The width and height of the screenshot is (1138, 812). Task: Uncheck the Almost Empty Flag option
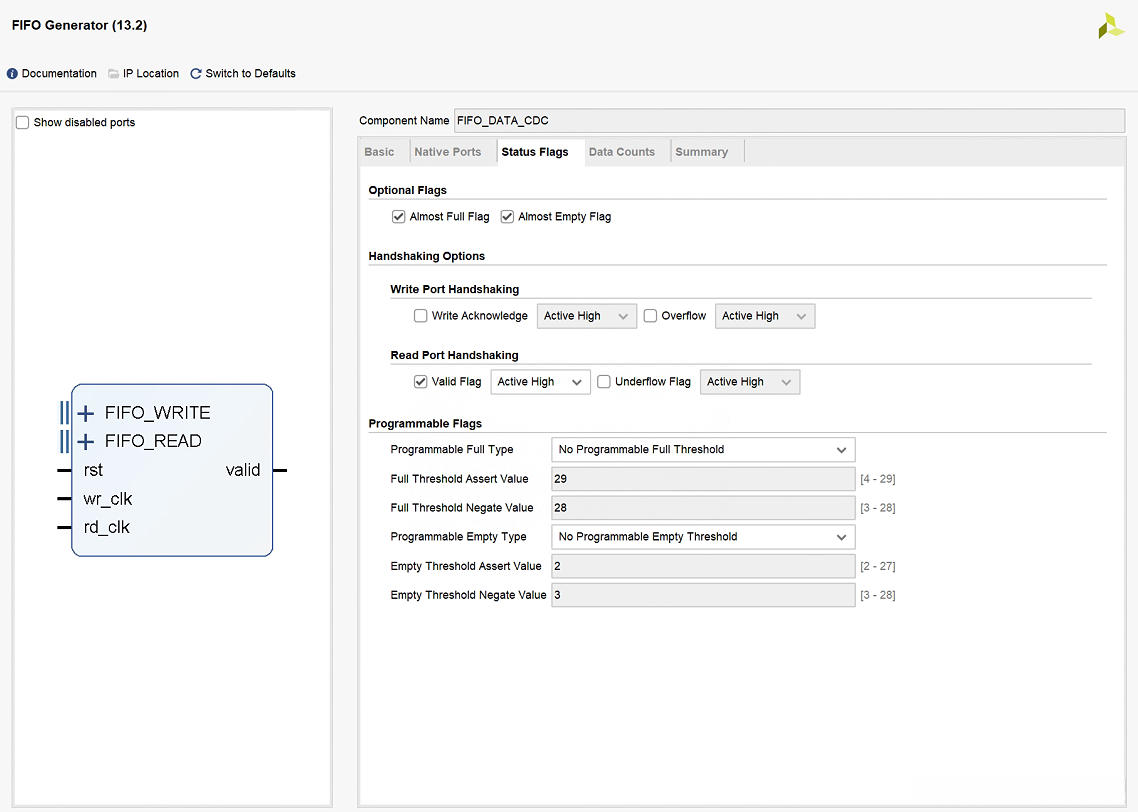(507, 217)
